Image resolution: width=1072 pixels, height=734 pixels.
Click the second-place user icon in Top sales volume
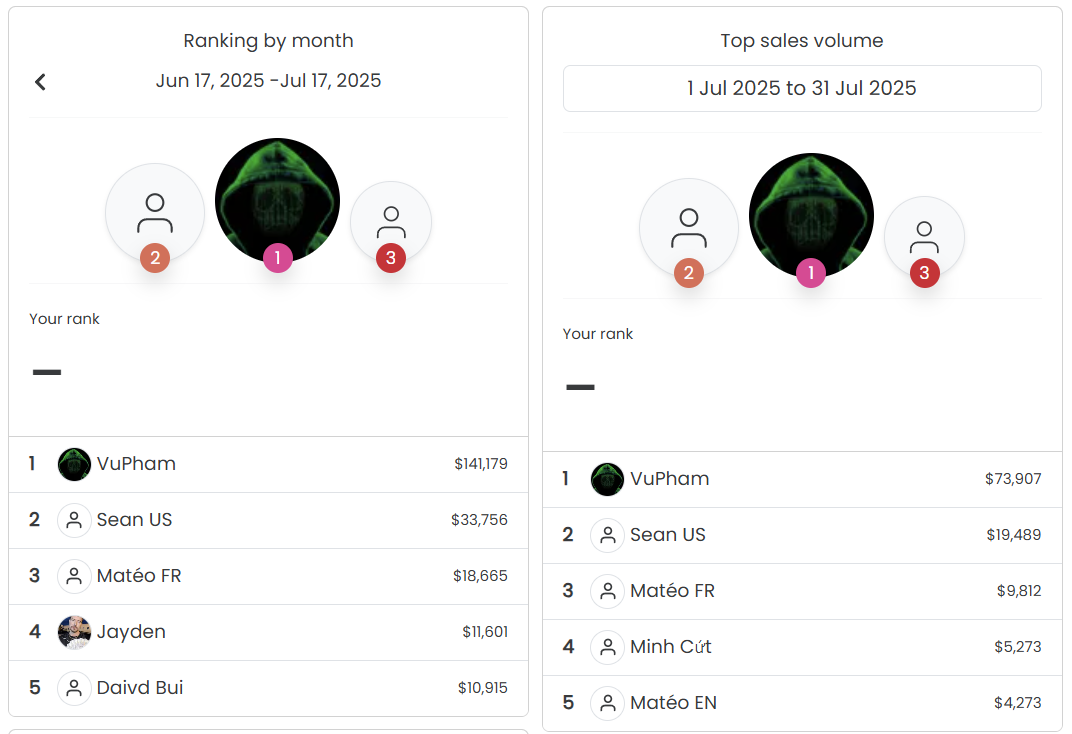688,228
